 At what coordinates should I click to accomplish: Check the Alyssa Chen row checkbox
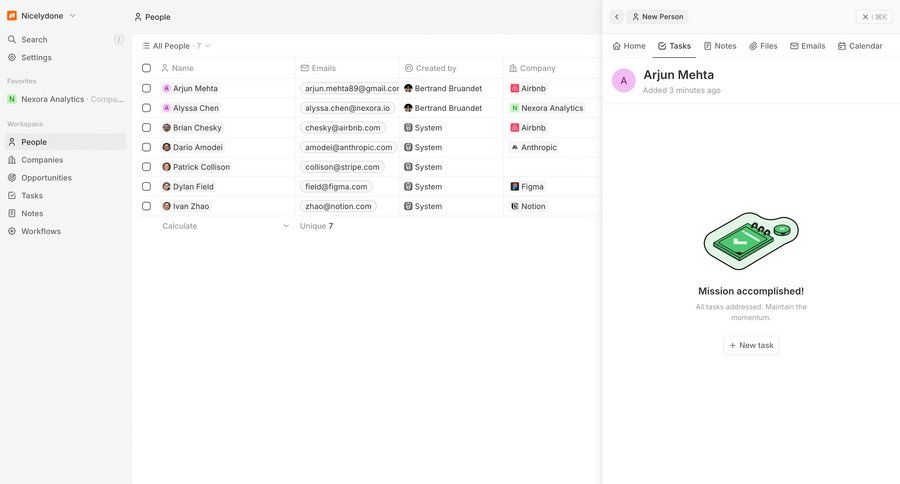point(146,108)
